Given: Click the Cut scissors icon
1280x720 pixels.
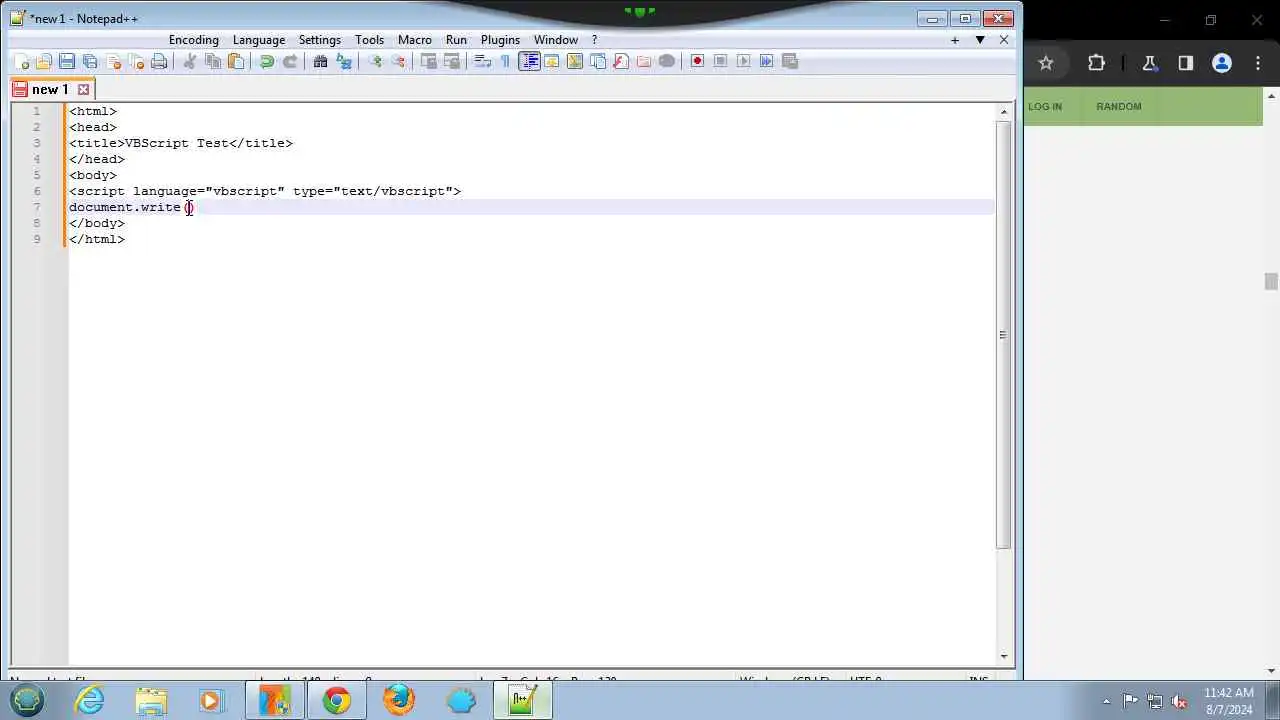Looking at the screenshot, I should 189,61.
